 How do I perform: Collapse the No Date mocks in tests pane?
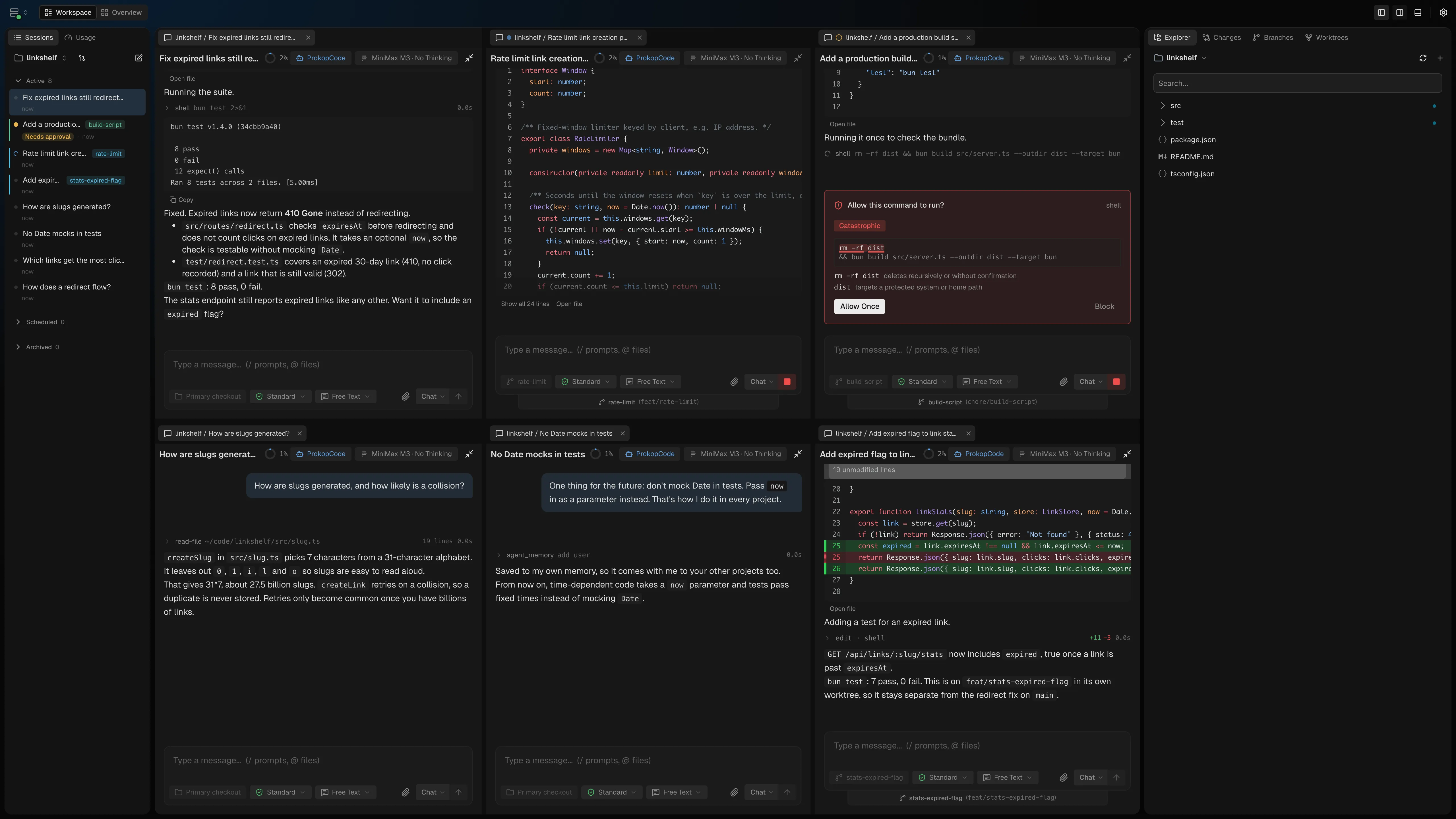click(x=798, y=454)
